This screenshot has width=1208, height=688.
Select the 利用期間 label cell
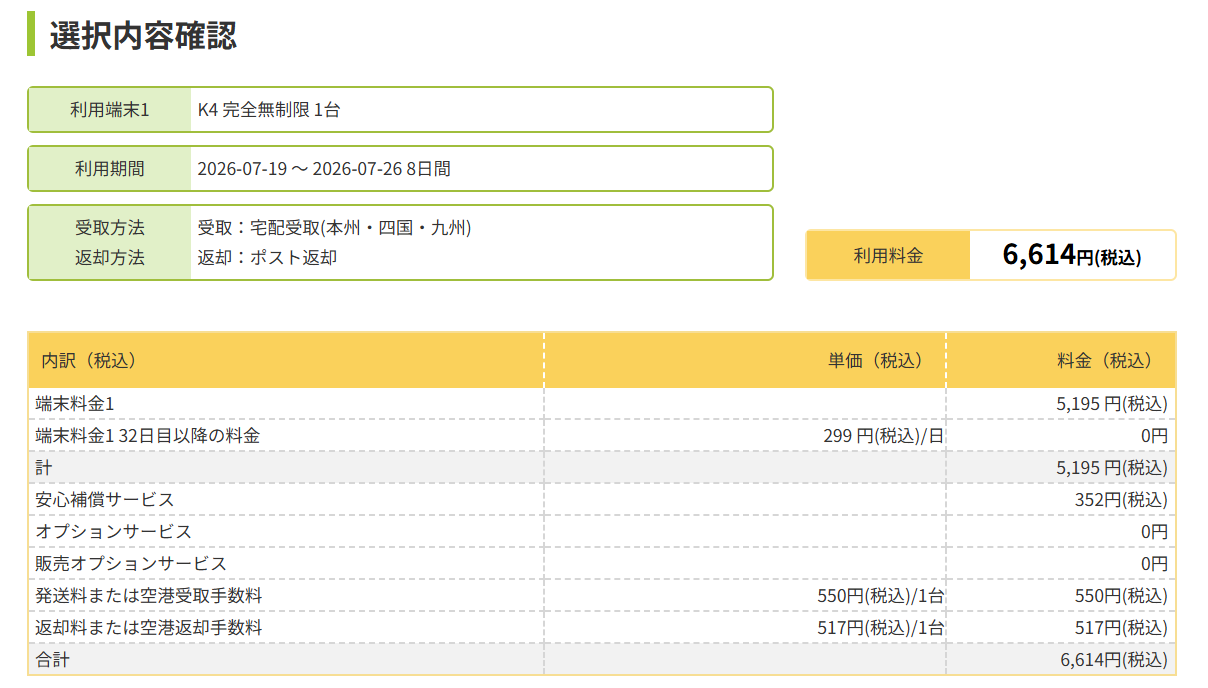pos(110,169)
